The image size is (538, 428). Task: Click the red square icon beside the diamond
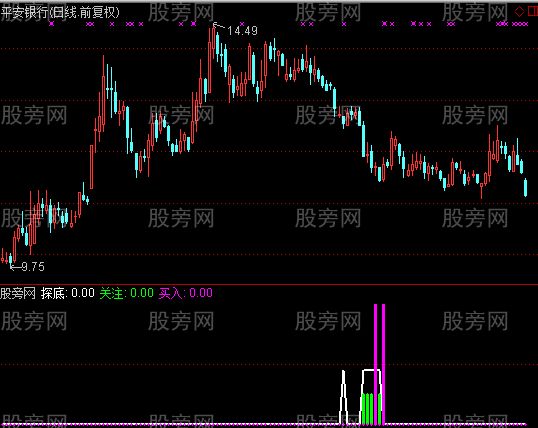coord(533,11)
